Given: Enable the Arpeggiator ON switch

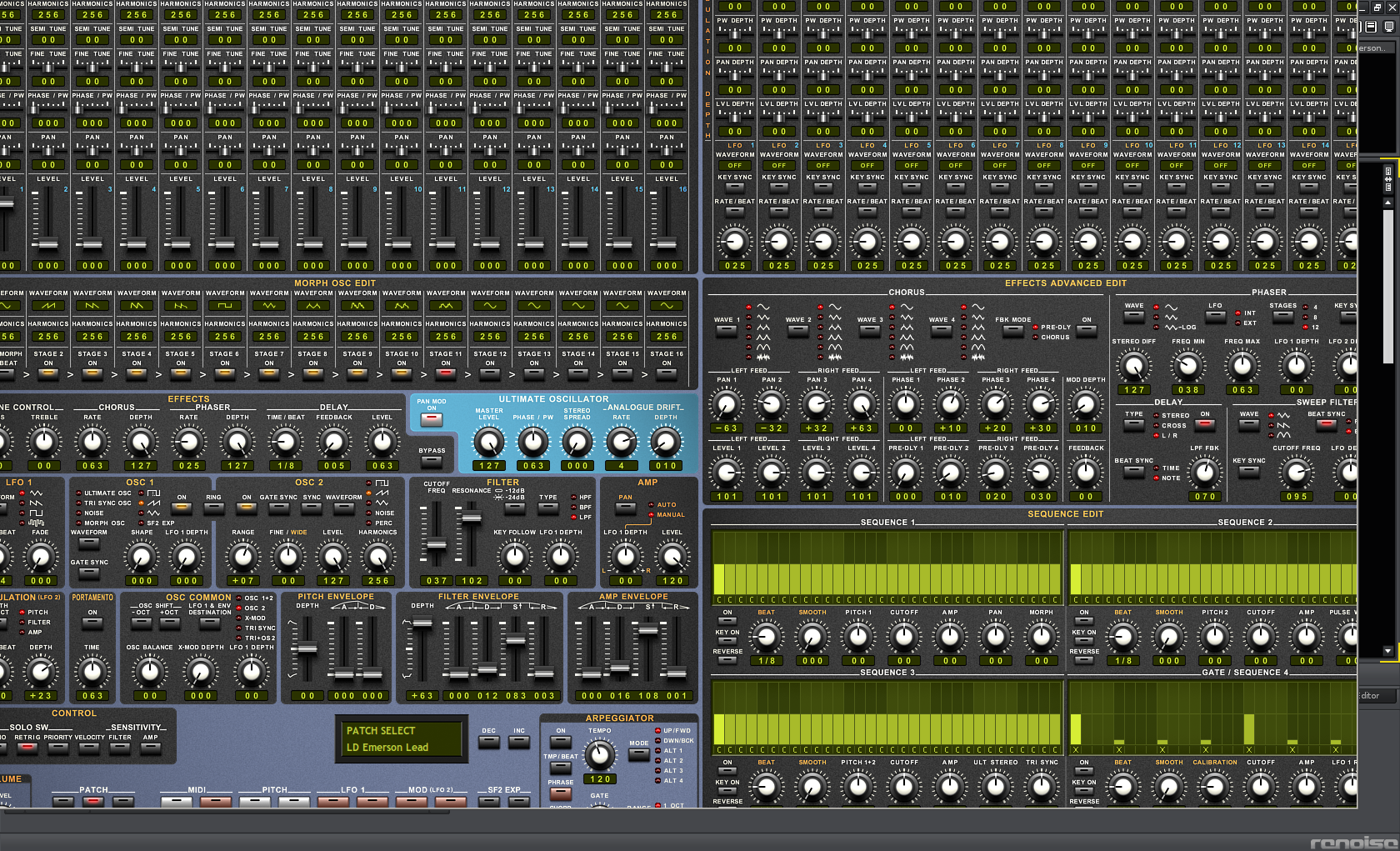Looking at the screenshot, I should pos(561,741).
